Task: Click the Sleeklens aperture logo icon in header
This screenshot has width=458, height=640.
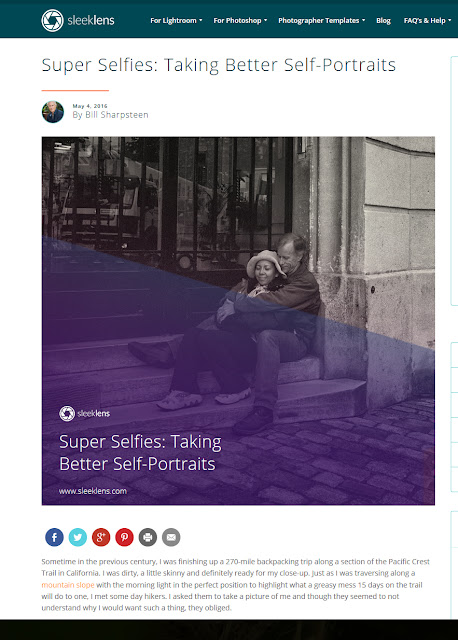Action: 52,20
